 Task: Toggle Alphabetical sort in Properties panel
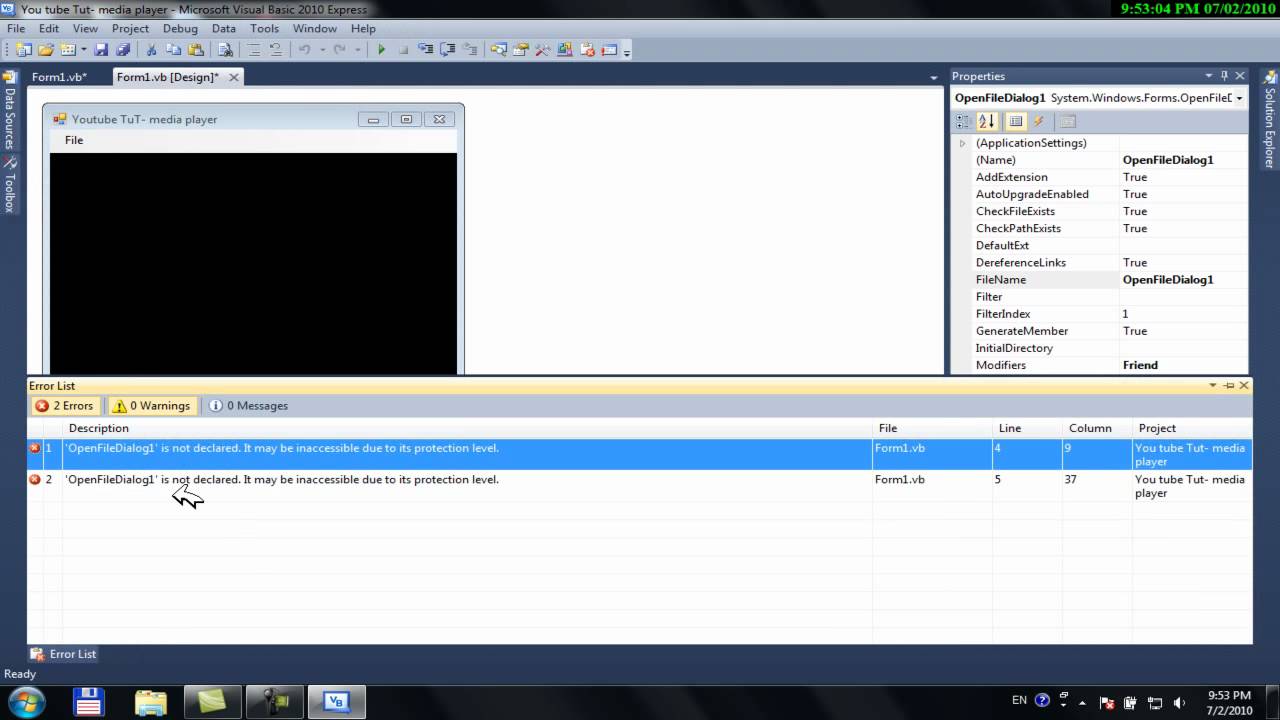[x=987, y=121]
